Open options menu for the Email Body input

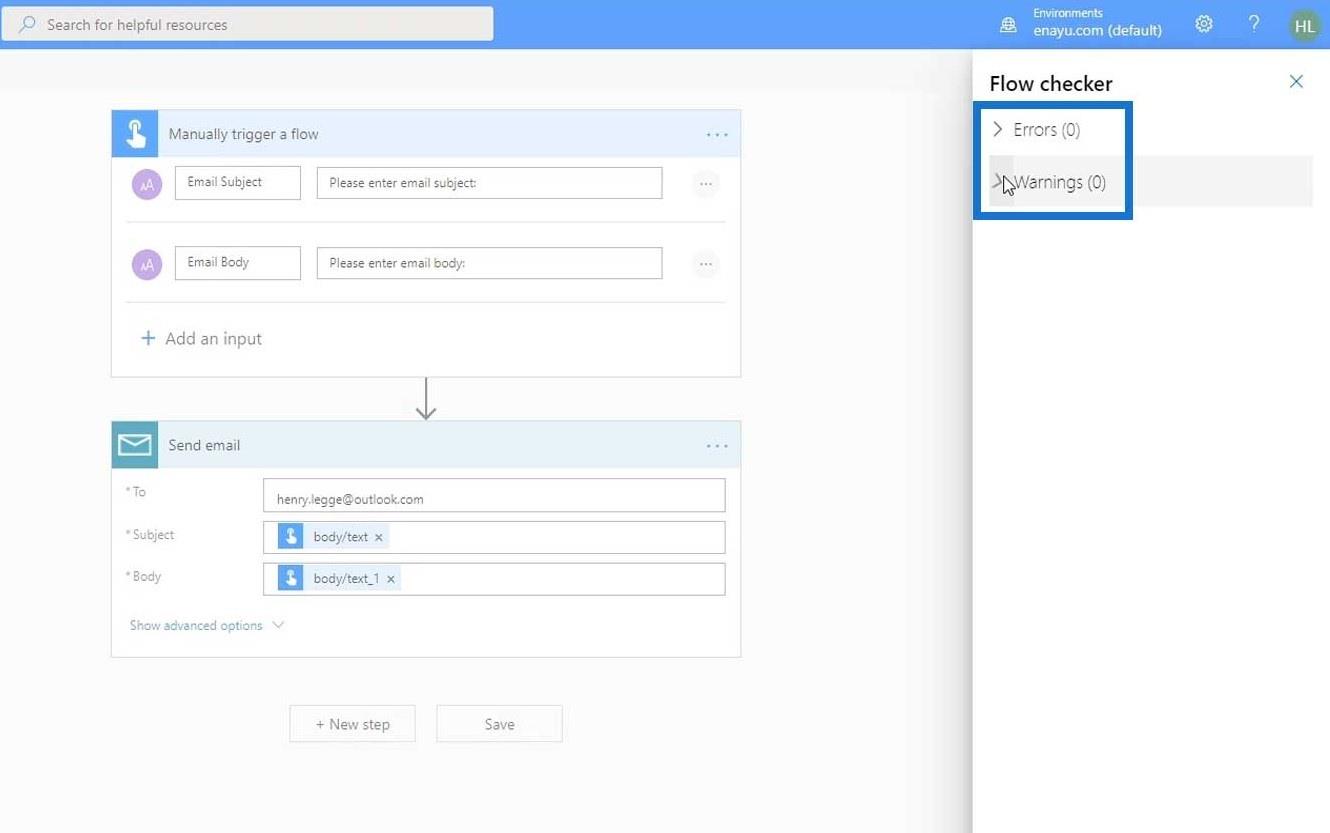(x=706, y=264)
